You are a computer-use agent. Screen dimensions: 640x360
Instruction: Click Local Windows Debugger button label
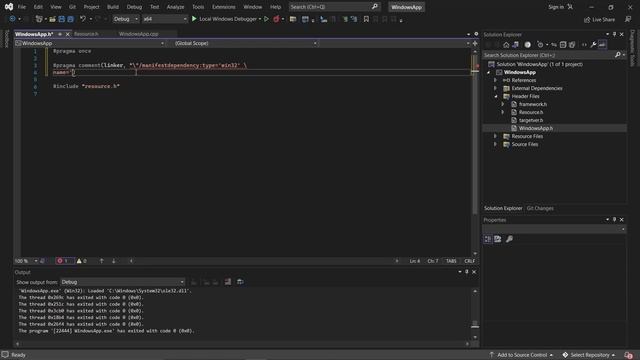point(228,19)
